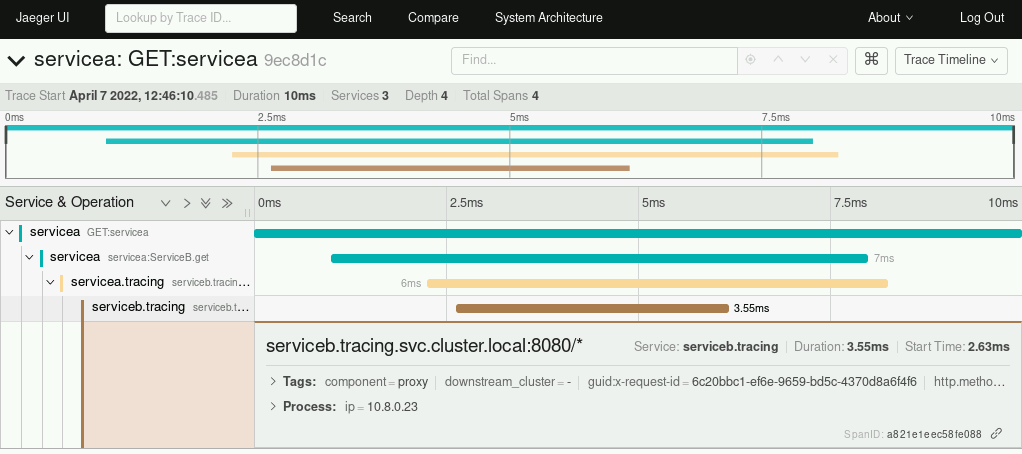Click the Log Out link
1022x454 pixels.
(x=982, y=18)
